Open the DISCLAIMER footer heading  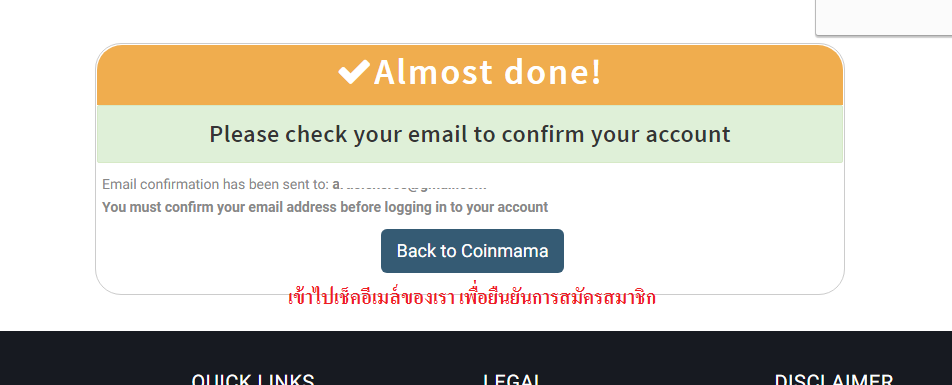pos(834,379)
